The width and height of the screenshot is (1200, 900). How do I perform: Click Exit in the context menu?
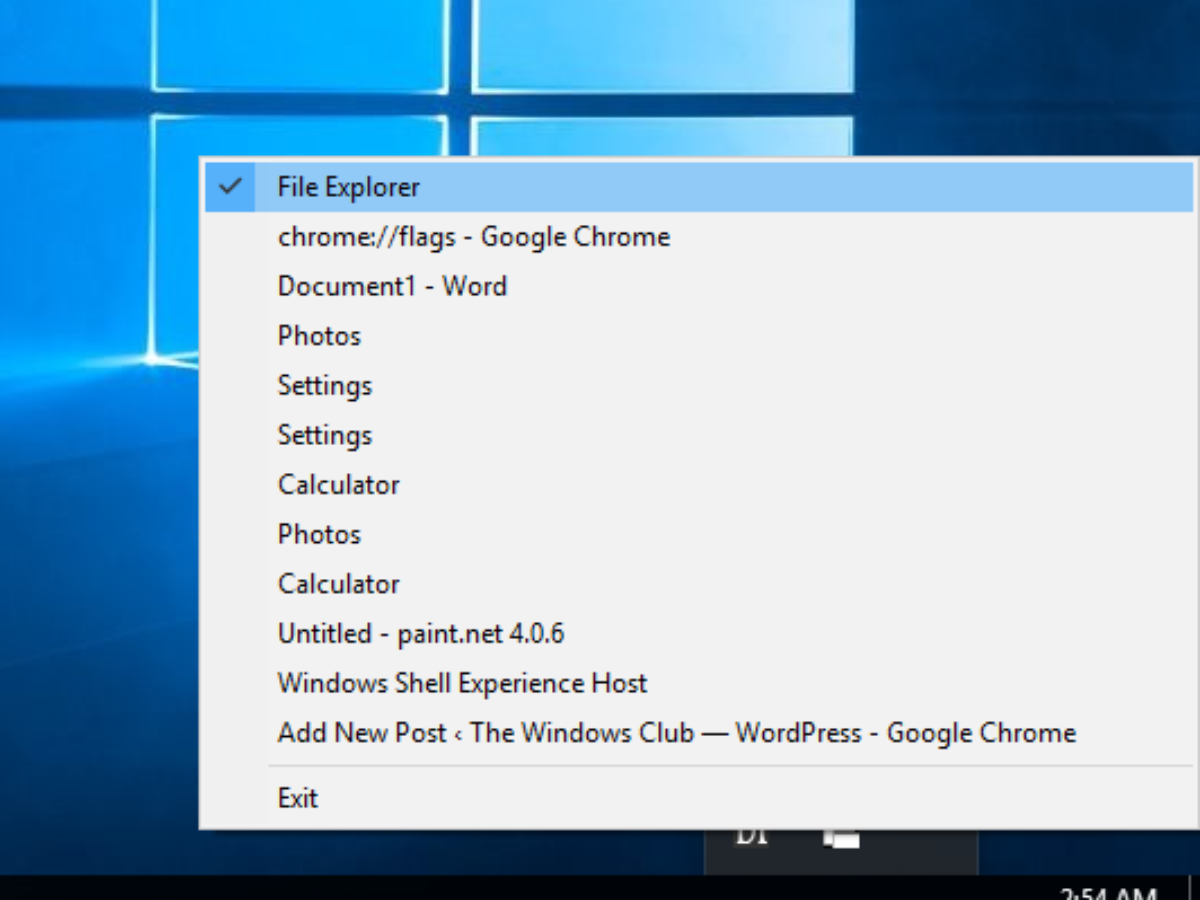(297, 798)
